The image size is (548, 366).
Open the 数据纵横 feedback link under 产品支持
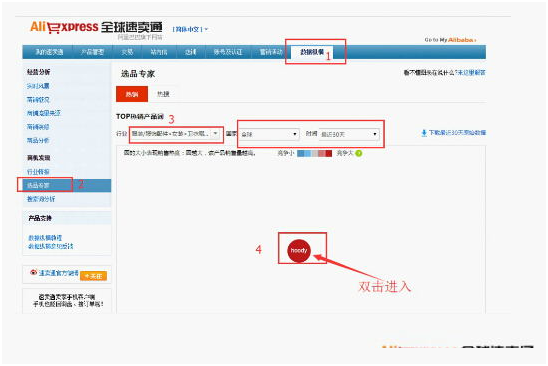click(x=51, y=246)
